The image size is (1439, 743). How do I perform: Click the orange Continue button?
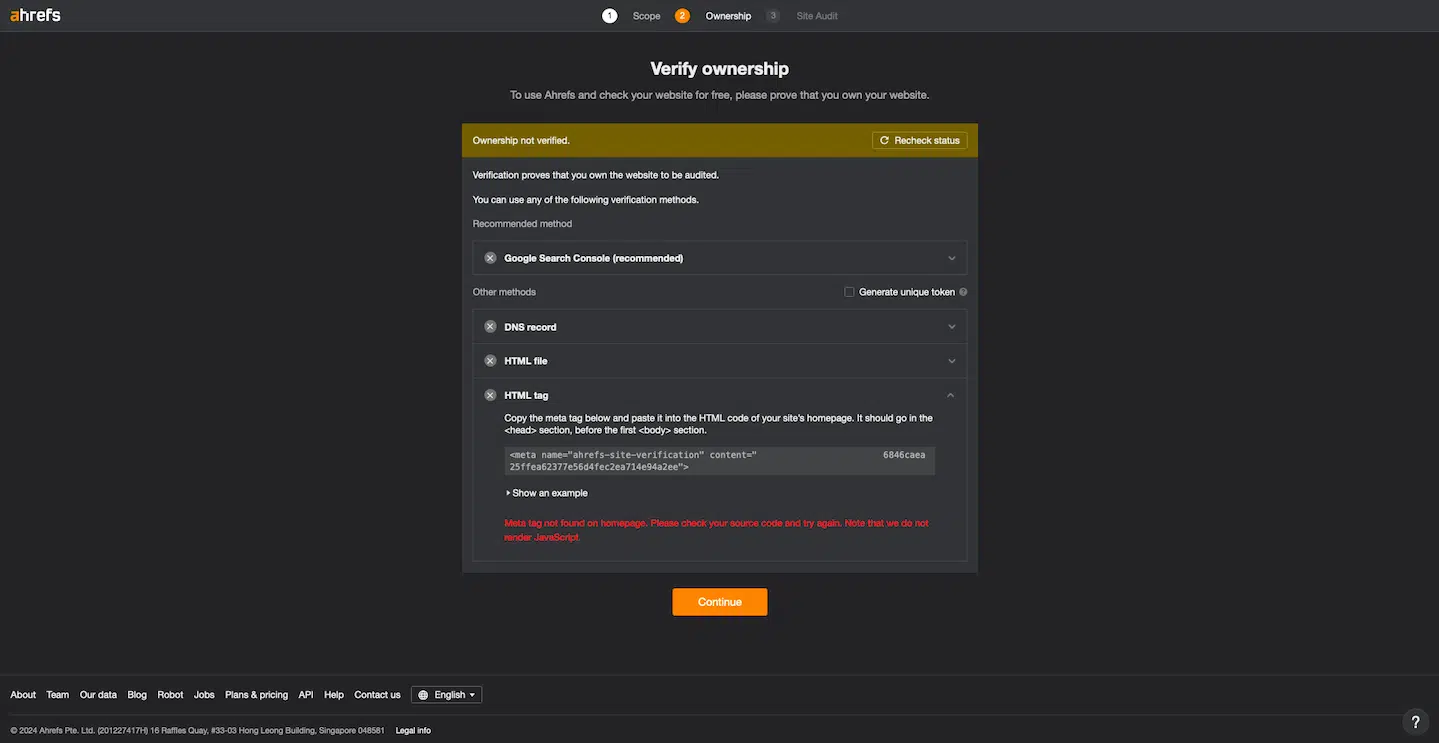[x=720, y=602]
